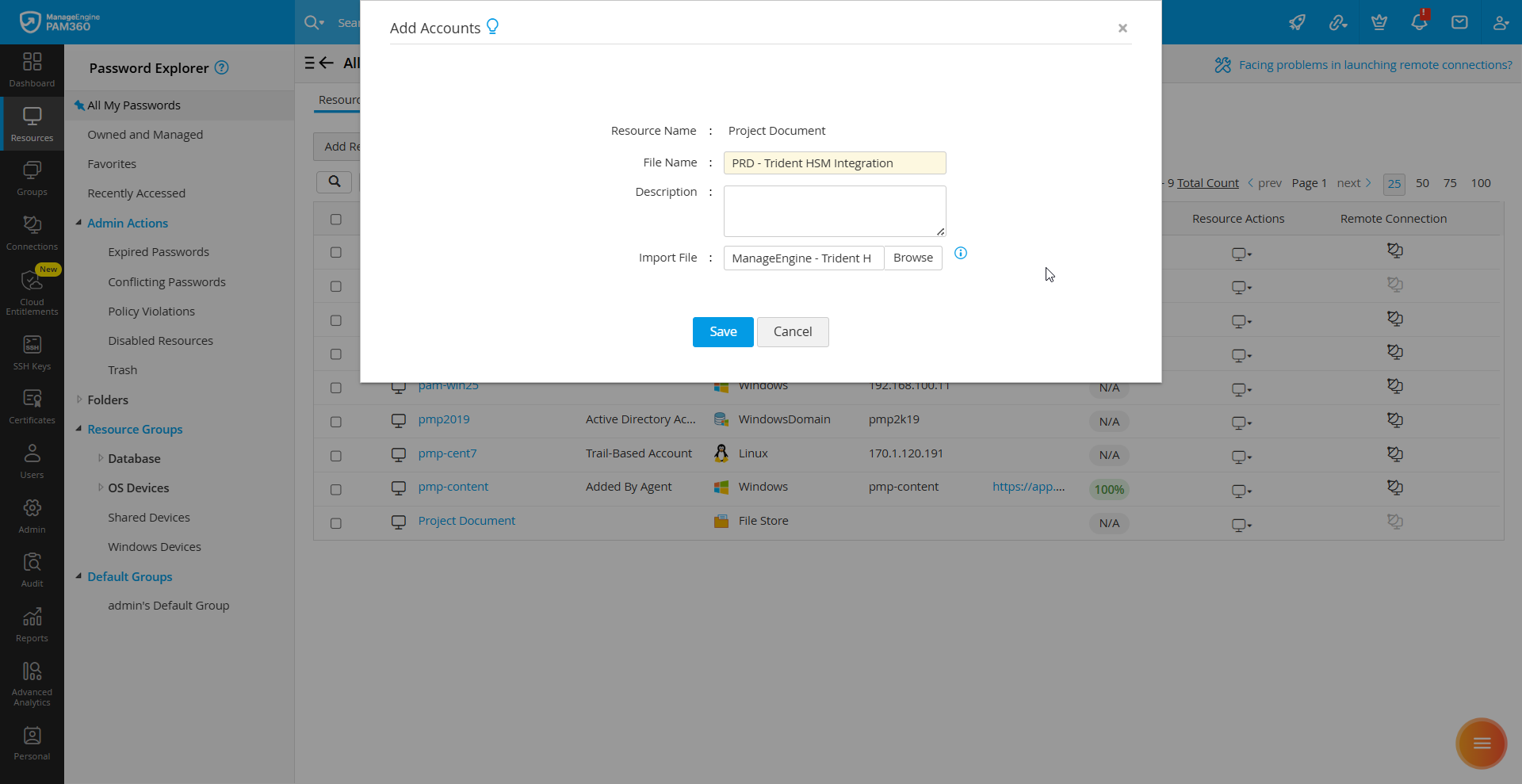This screenshot has height=784, width=1522.
Task: Select the Trash menu item
Action: pyautogui.click(x=122, y=369)
